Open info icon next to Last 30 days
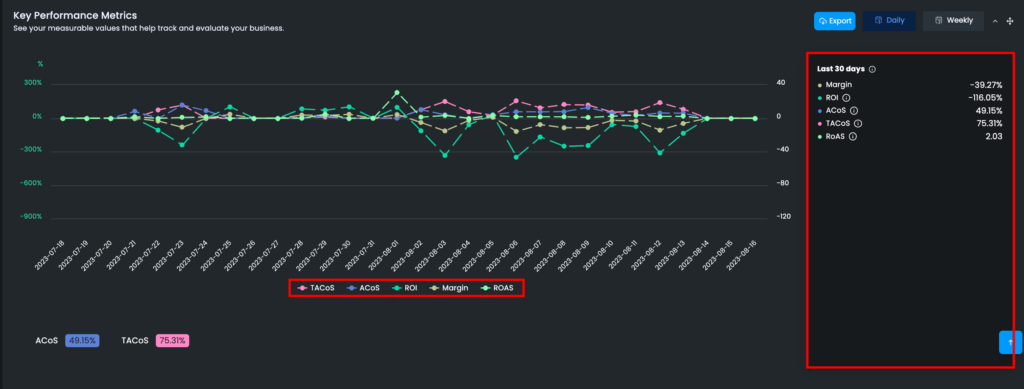Viewport: 1024px width, 389px height. pos(872,69)
